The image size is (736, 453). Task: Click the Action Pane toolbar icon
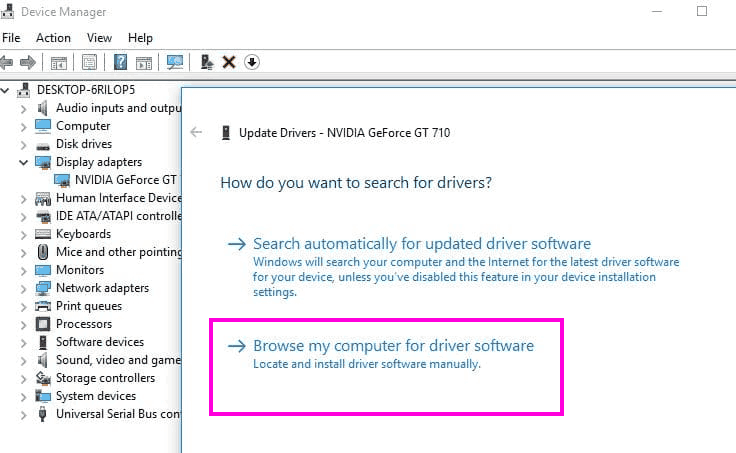(x=144, y=62)
